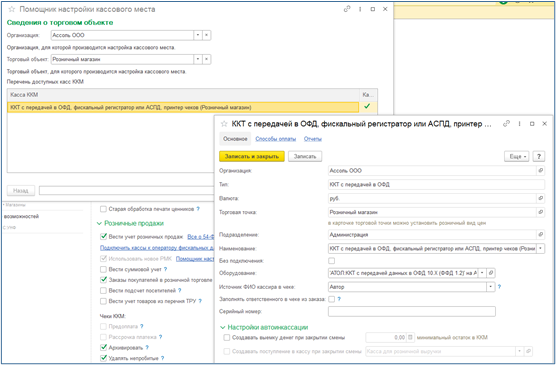
Task: Toggle Без подключения checkbox
Action: tap(332, 261)
